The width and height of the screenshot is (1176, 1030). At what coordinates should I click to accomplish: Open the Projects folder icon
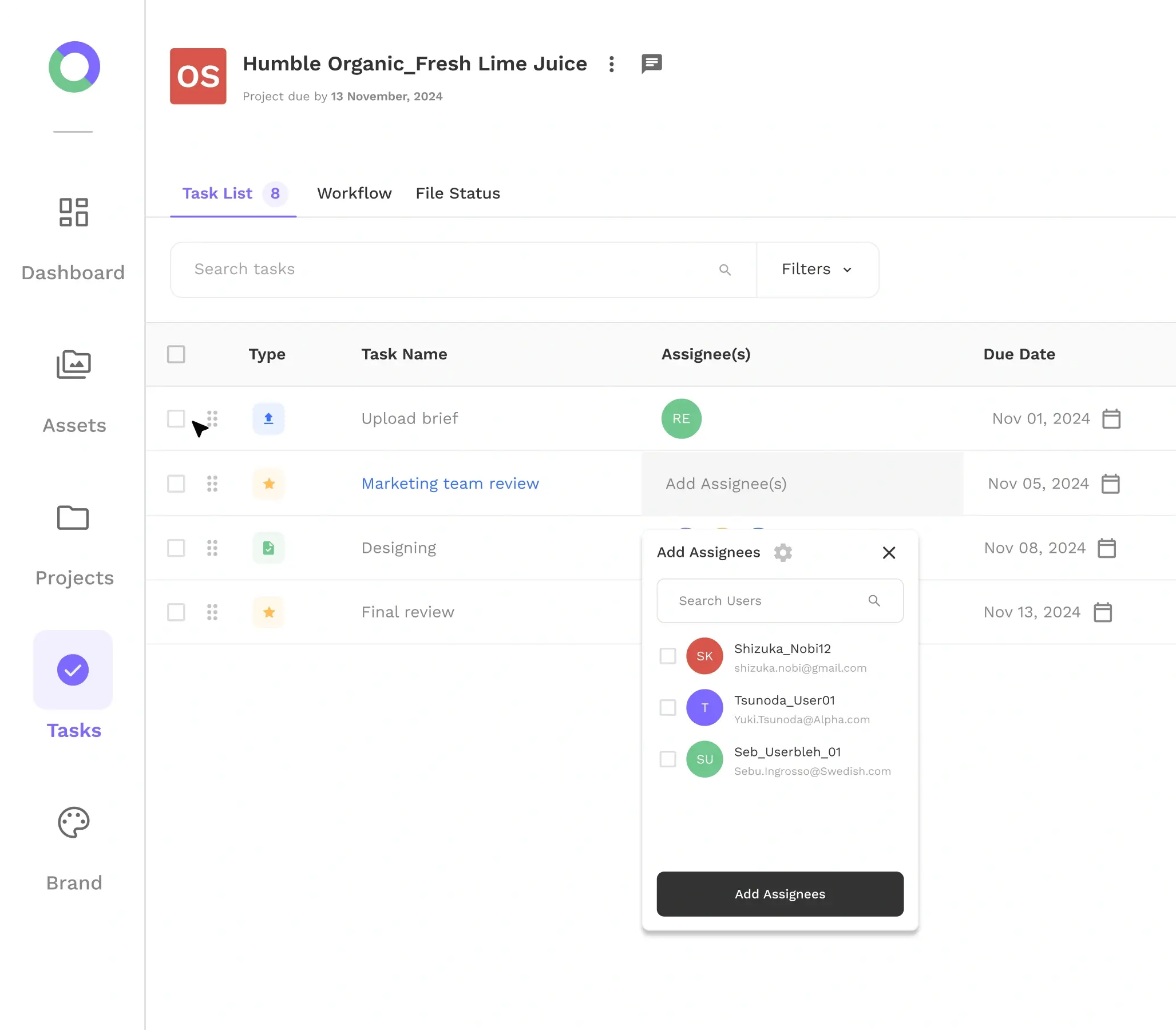73,517
